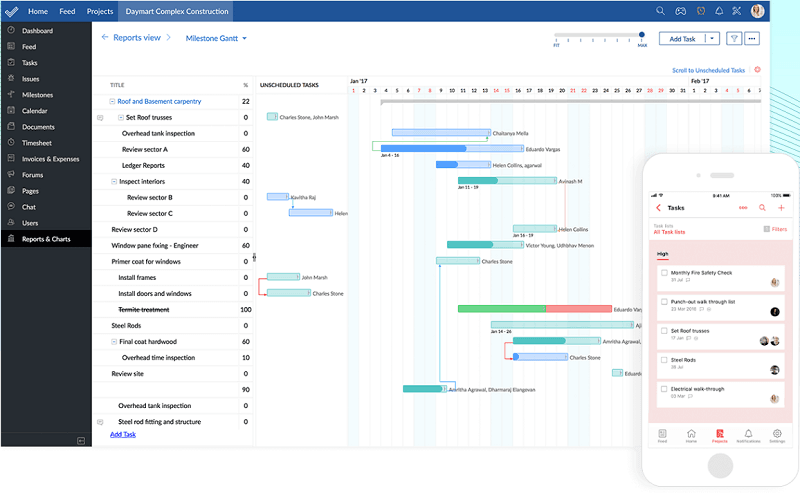Tap Filters in phone Tasks screen
800x493 pixels.
(x=776, y=229)
